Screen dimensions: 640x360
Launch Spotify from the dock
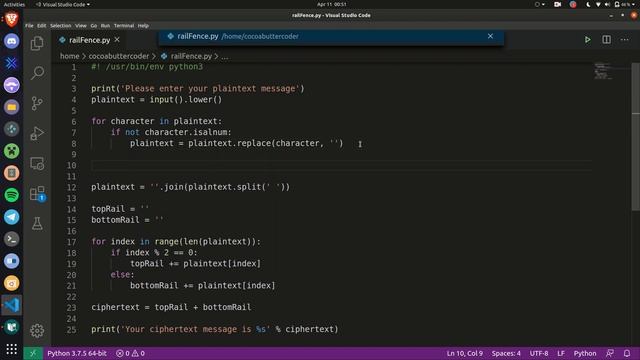tap(11, 195)
